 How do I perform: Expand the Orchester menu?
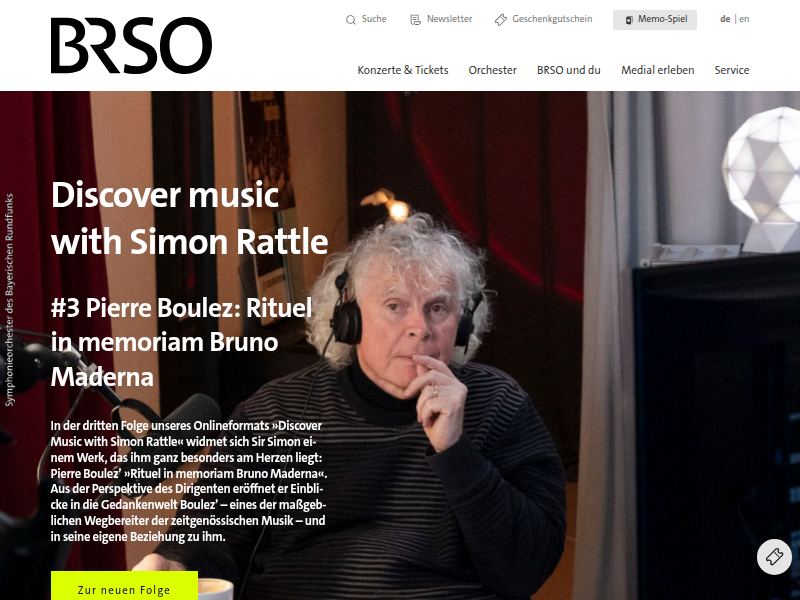click(x=492, y=70)
